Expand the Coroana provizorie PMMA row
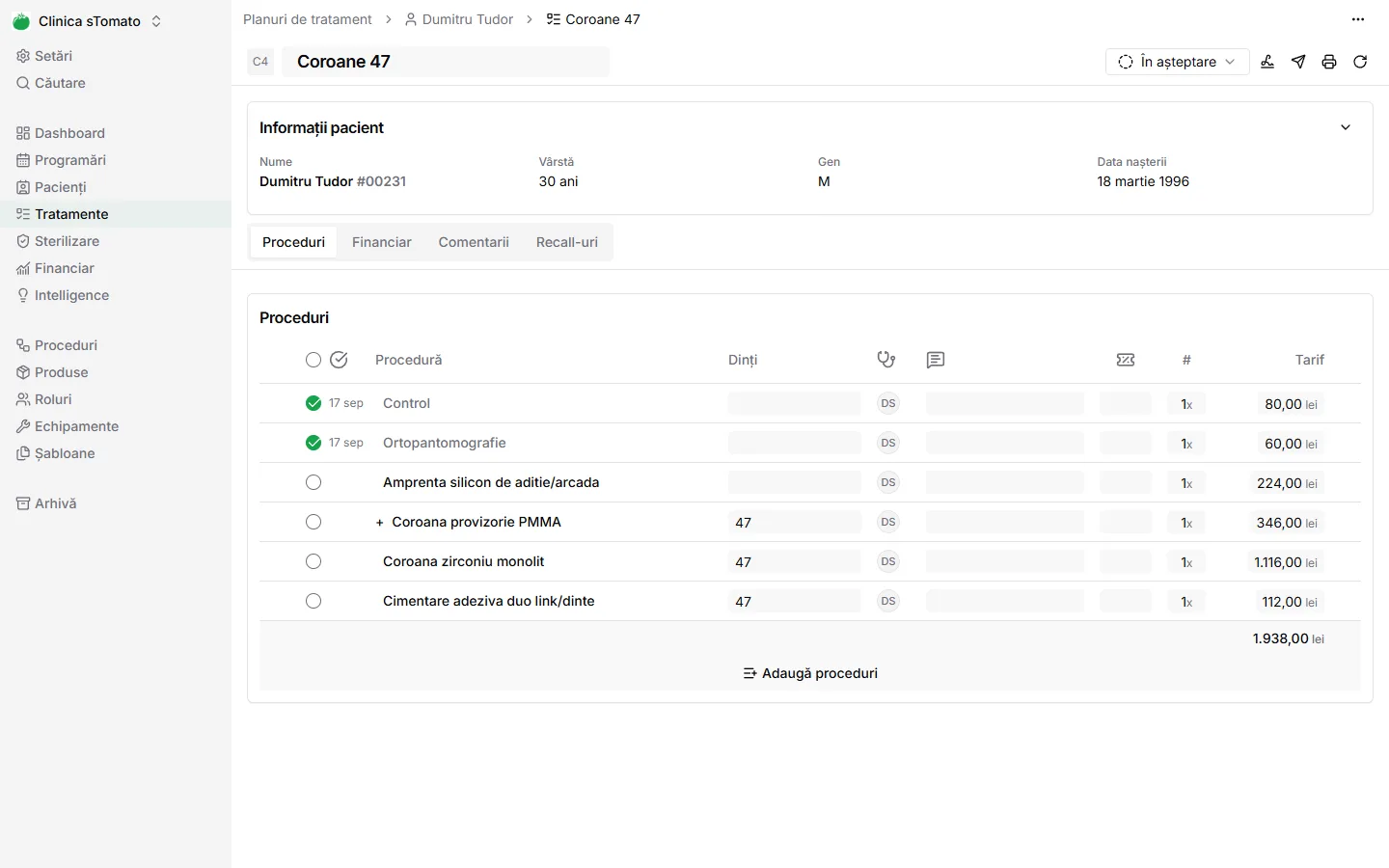 tap(380, 523)
